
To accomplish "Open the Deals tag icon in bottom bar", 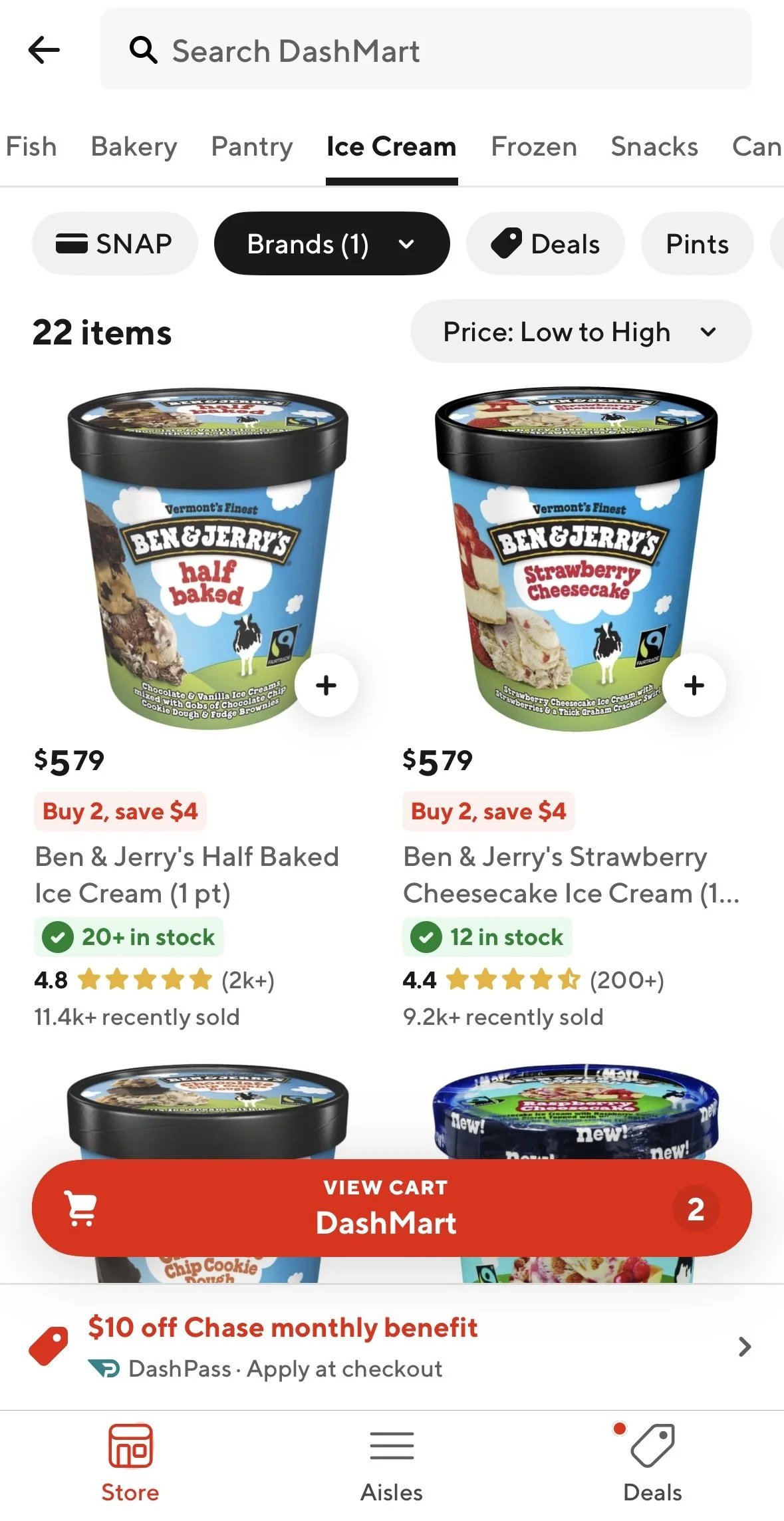I will [653, 1445].
